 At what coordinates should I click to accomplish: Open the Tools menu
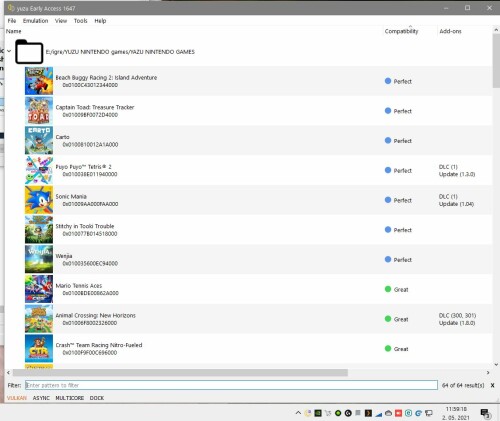[80, 21]
